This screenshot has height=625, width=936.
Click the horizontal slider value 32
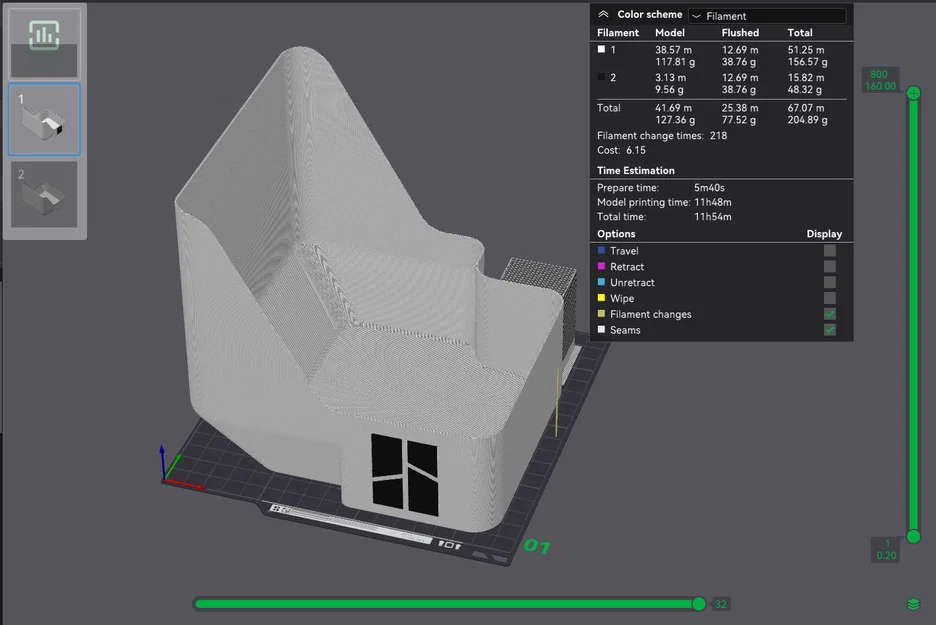point(721,604)
